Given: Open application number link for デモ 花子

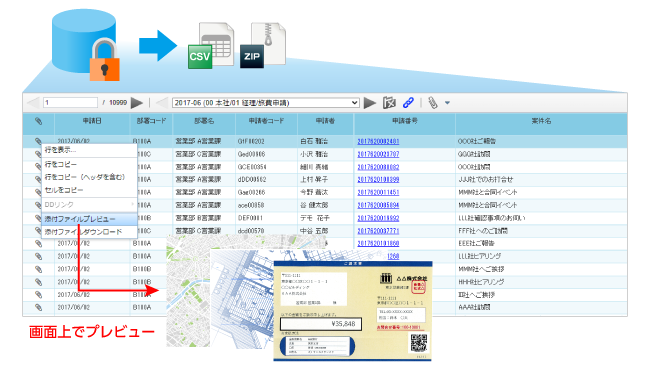Looking at the screenshot, I should click(x=378, y=218).
